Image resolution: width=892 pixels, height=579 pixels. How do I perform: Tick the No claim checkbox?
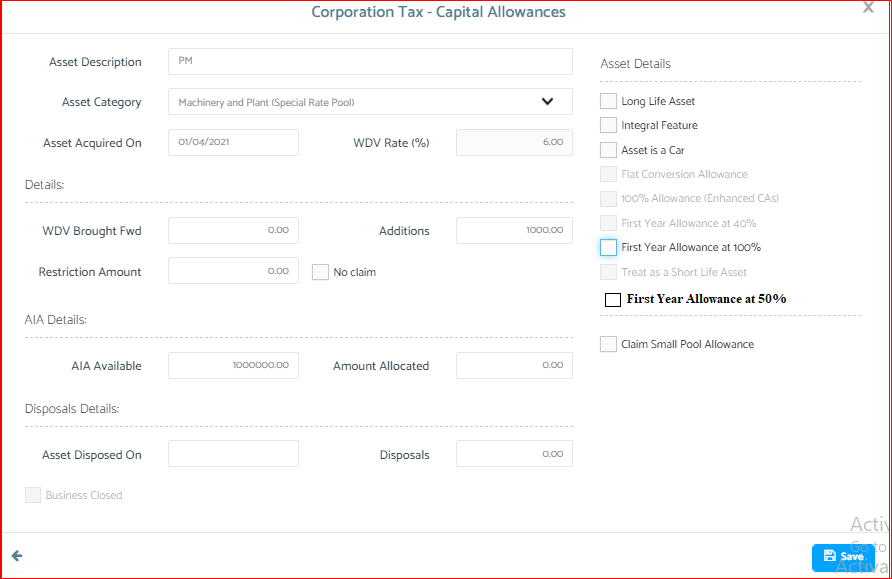coord(320,272)
